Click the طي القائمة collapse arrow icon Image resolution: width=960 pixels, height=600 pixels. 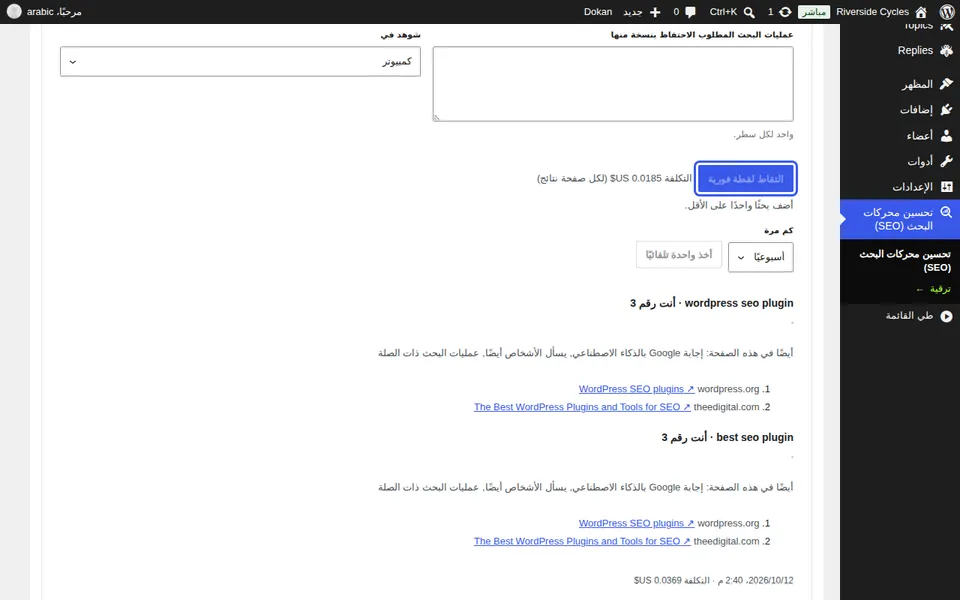coord(947,316)
